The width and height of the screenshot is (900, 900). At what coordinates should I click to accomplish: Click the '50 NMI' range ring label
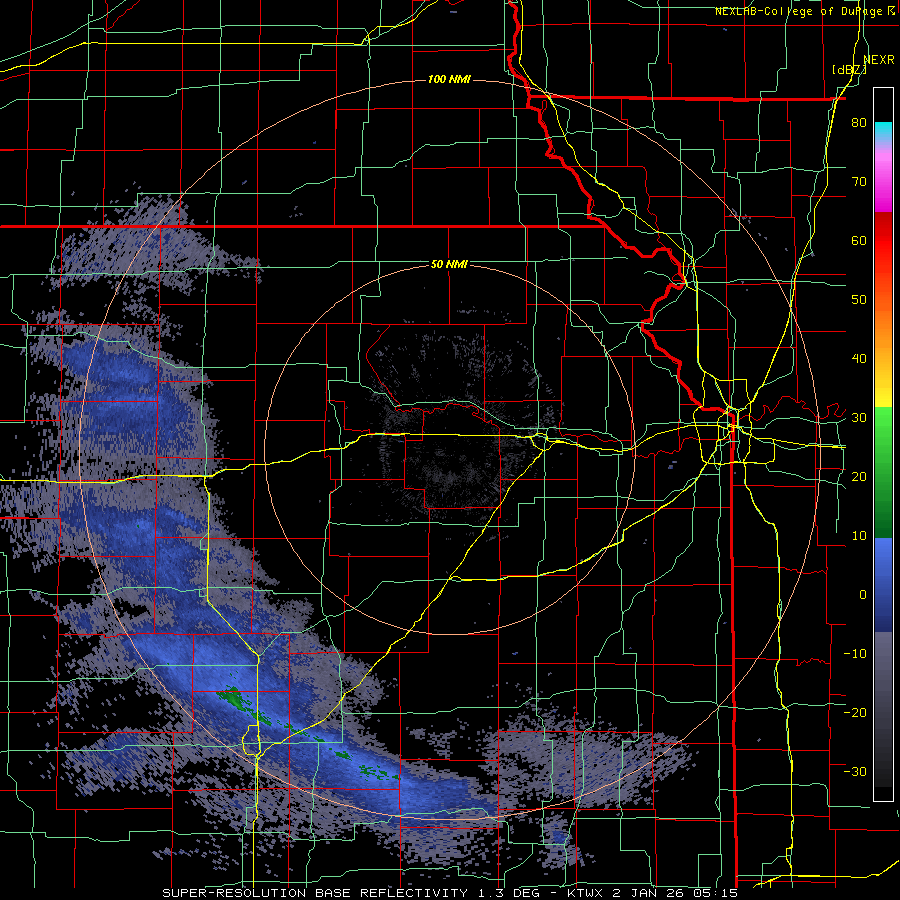click(449, 264)
